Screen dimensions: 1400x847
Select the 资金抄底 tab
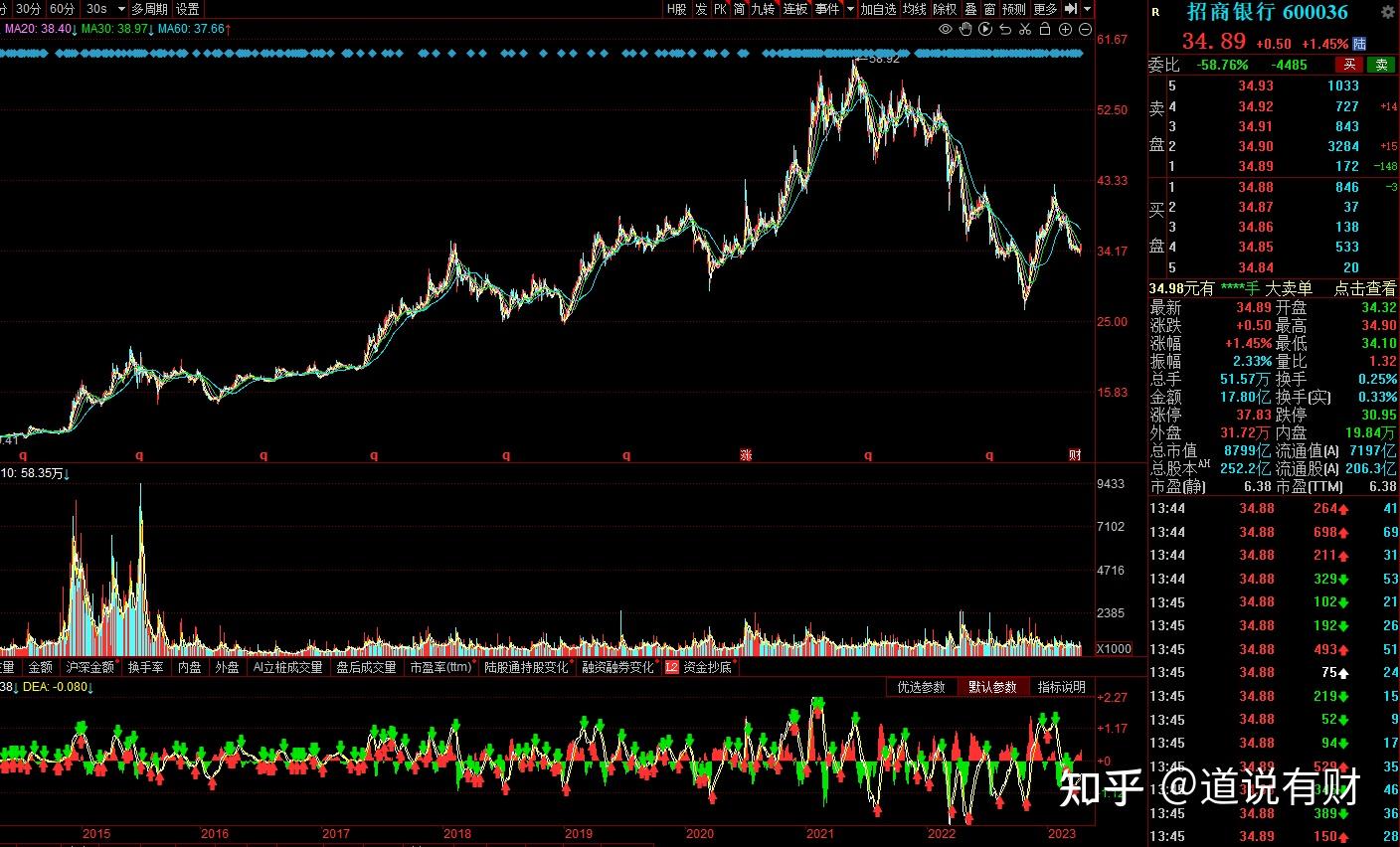pyautogui.click(x=707, y=667)
